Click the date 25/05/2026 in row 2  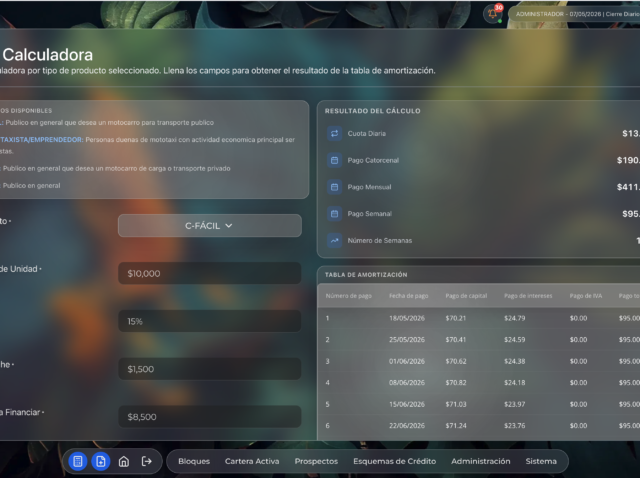pos(407,340)
